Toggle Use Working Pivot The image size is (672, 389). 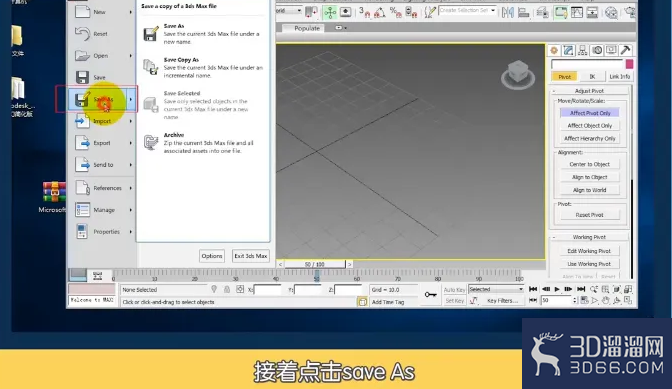(589, 264)
